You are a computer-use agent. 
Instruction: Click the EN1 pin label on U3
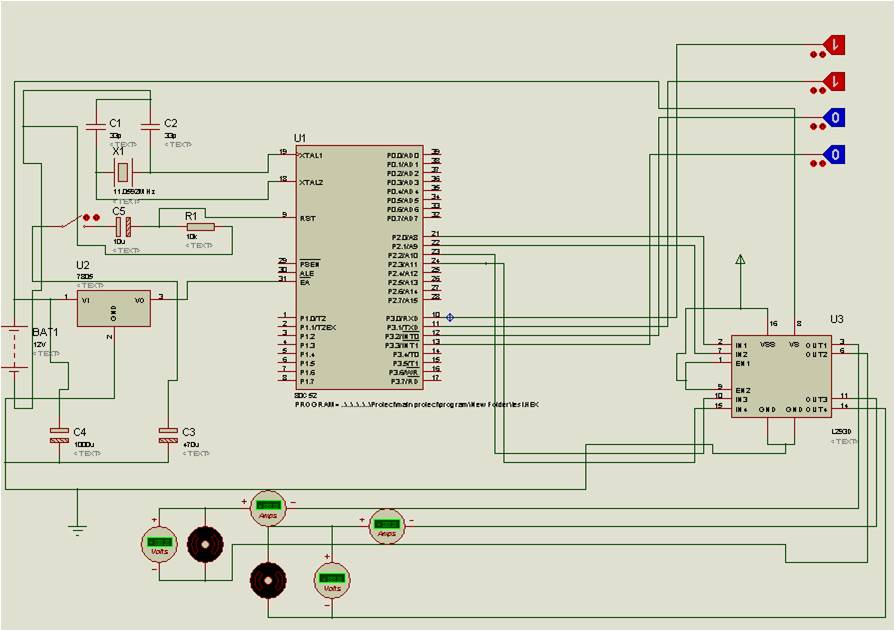pyautogui.click(x=743, y=364)
